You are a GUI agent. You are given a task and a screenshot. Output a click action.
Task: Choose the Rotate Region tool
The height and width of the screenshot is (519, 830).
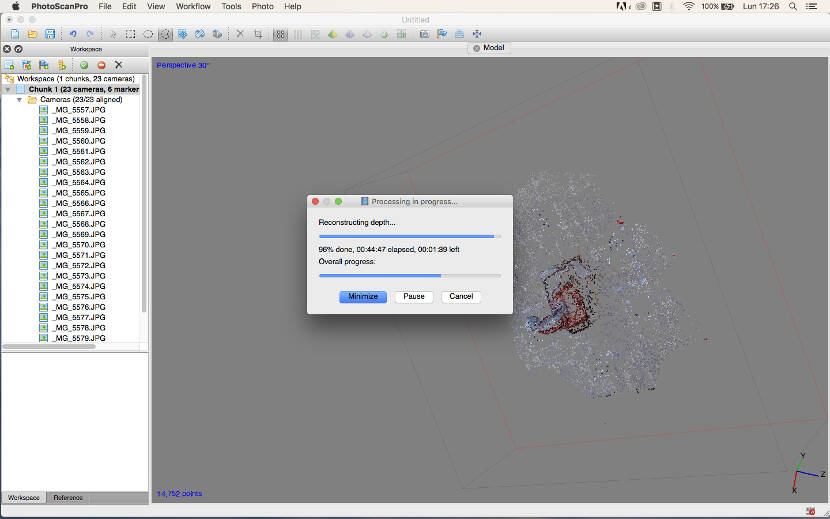coord(200,34)
